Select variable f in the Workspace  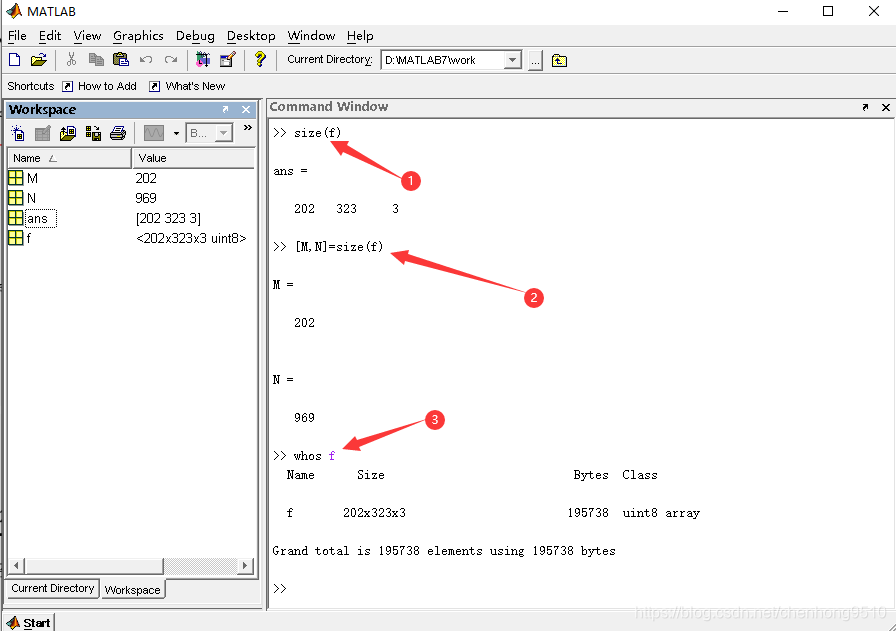pos(28,238)
